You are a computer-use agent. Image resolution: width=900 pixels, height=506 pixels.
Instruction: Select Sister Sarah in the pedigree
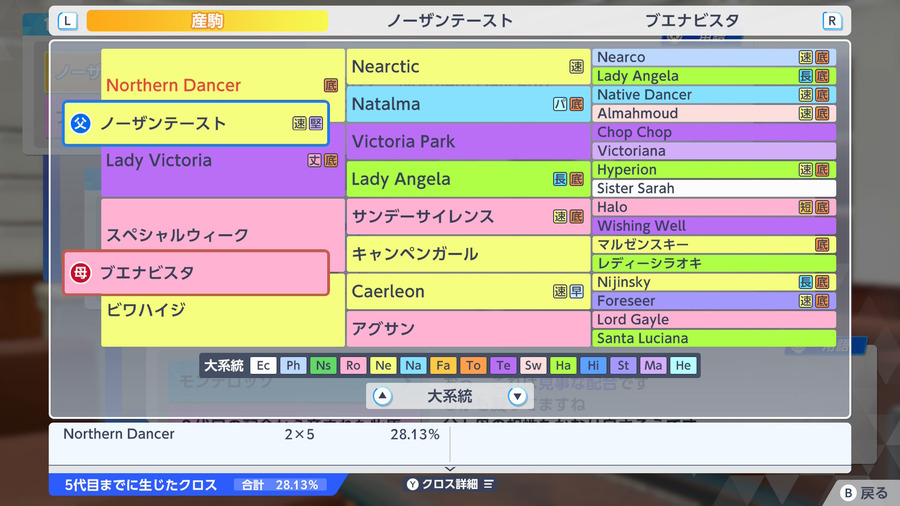(x=714, y=188)
